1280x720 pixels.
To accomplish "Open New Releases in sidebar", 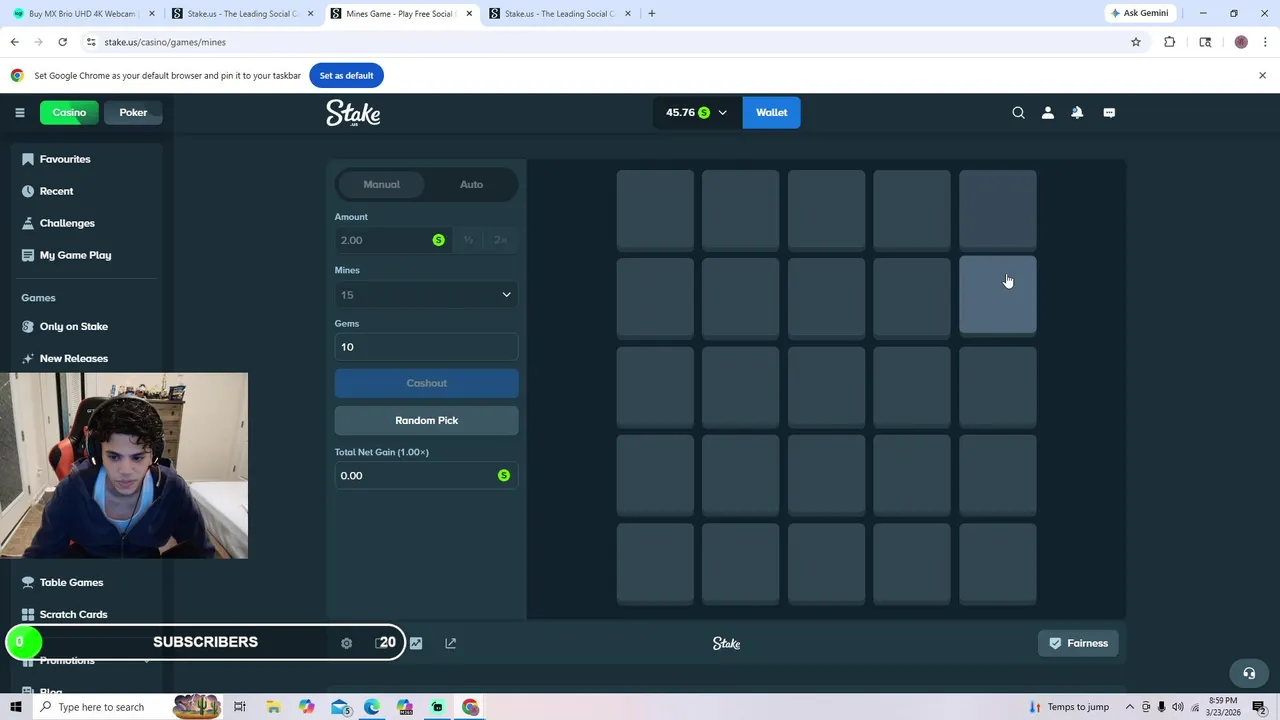I will (73, 358).
